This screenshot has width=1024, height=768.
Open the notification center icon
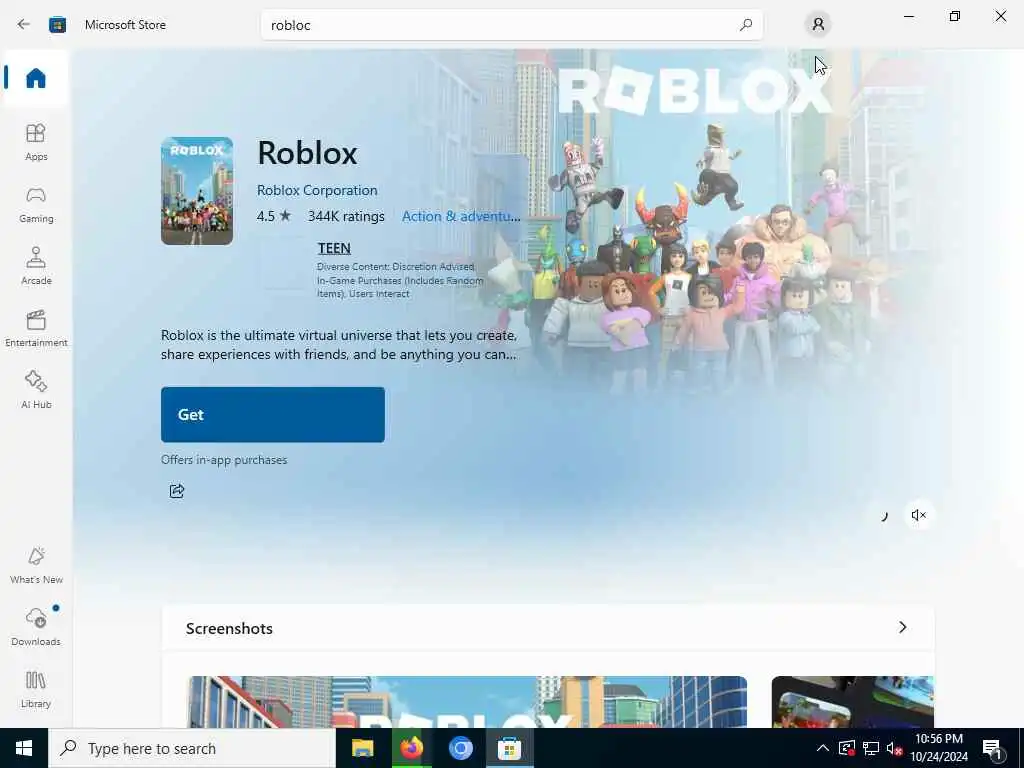pos(993,750)
